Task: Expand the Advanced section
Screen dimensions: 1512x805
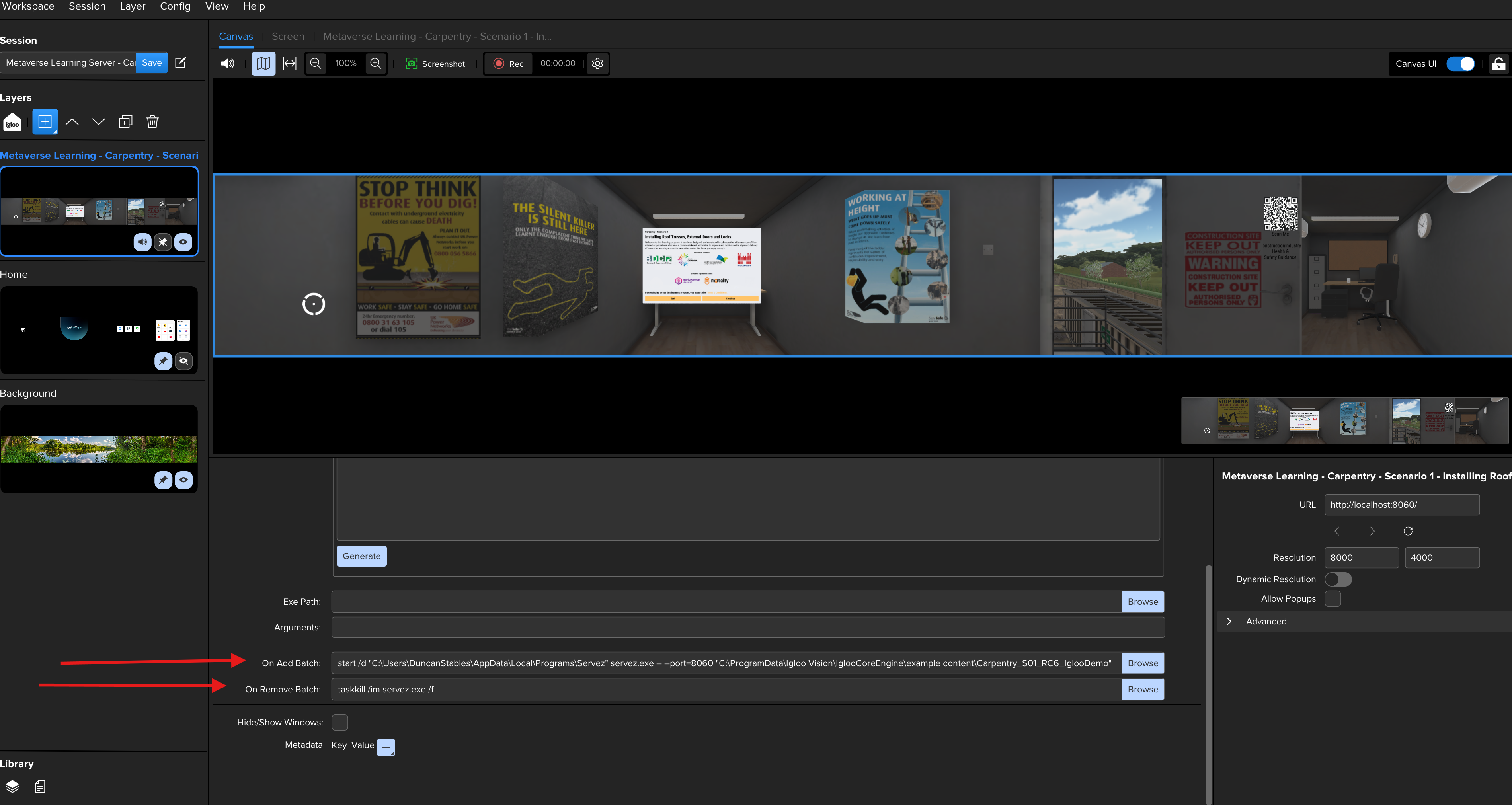Action: [1229, 621]
